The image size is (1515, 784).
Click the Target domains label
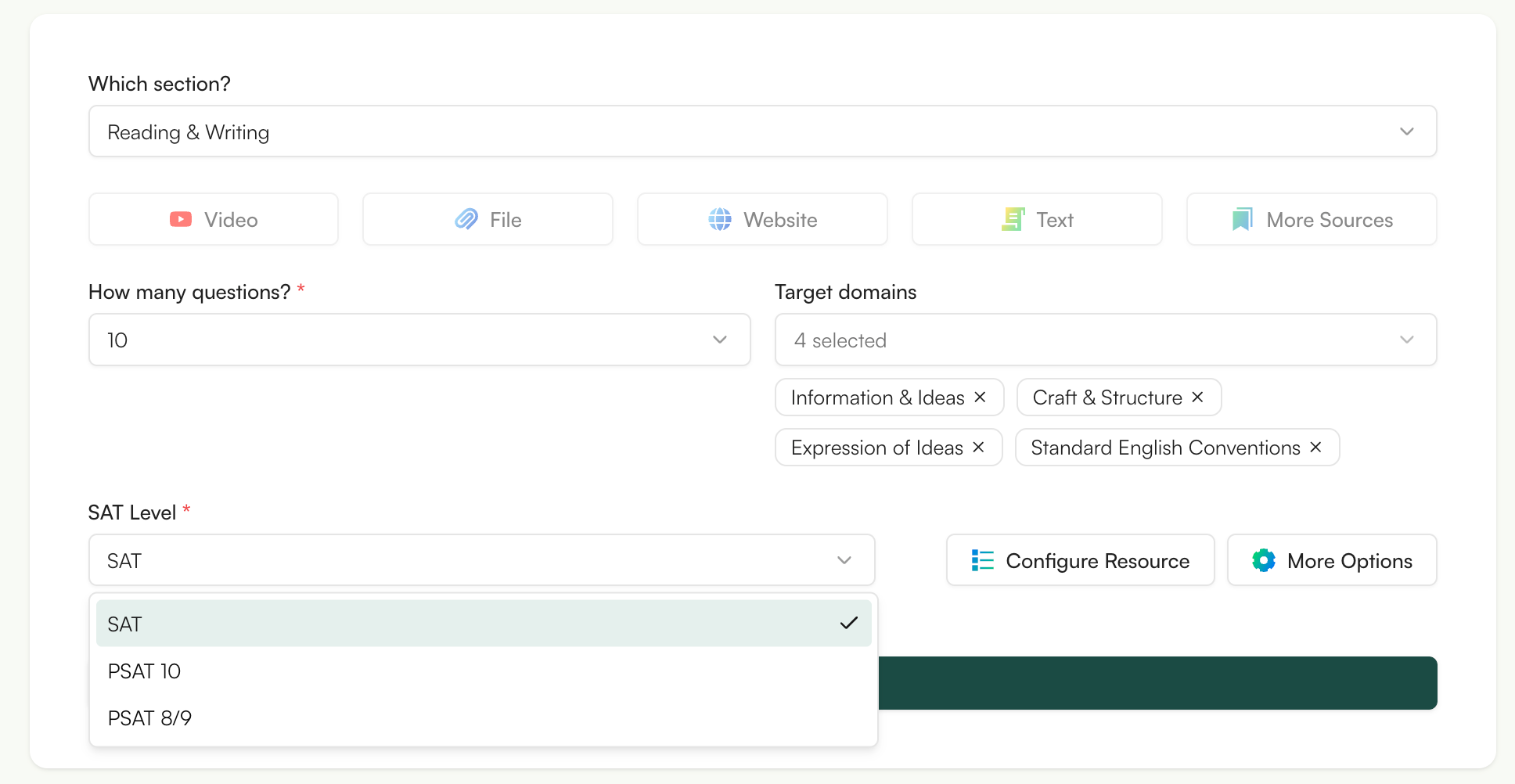click(x=845, y=292)
